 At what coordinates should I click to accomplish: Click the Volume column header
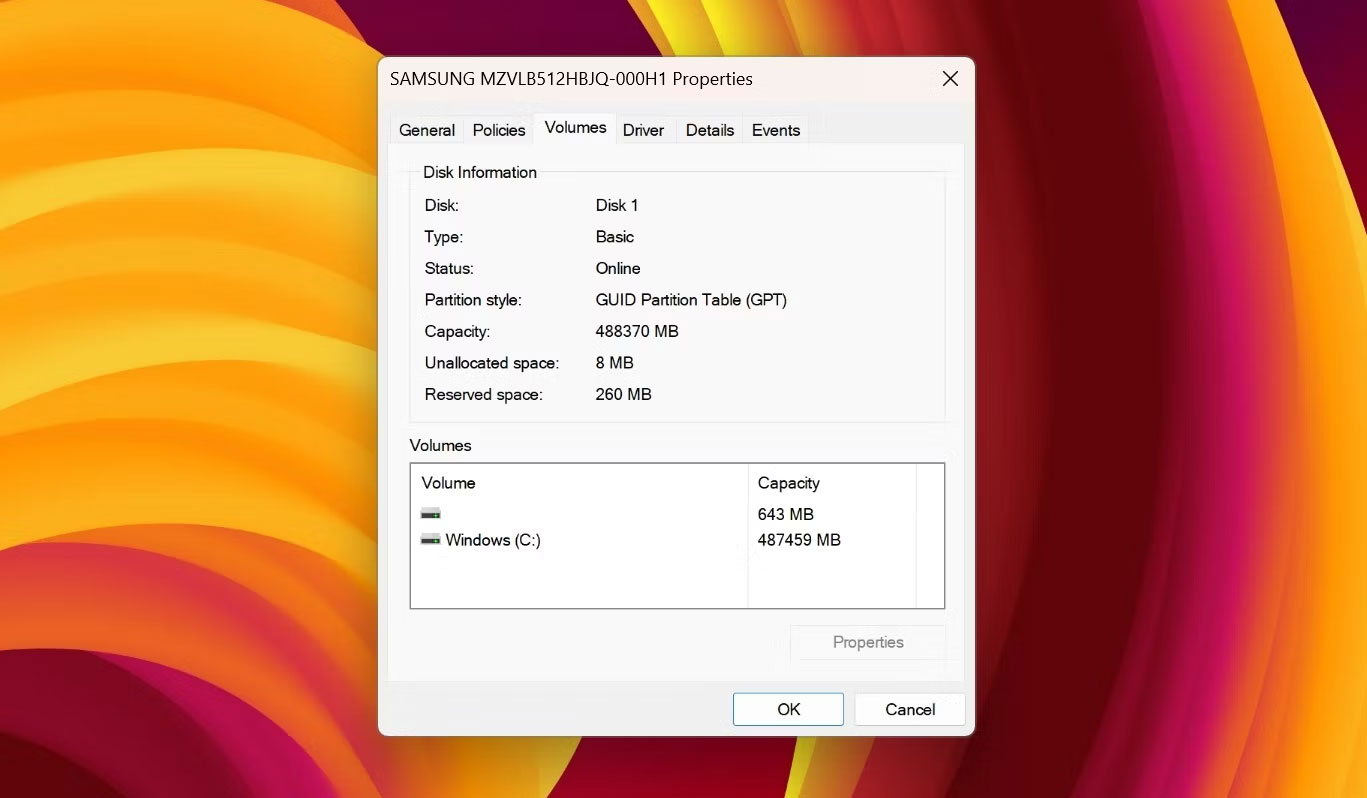pos(579,483)
